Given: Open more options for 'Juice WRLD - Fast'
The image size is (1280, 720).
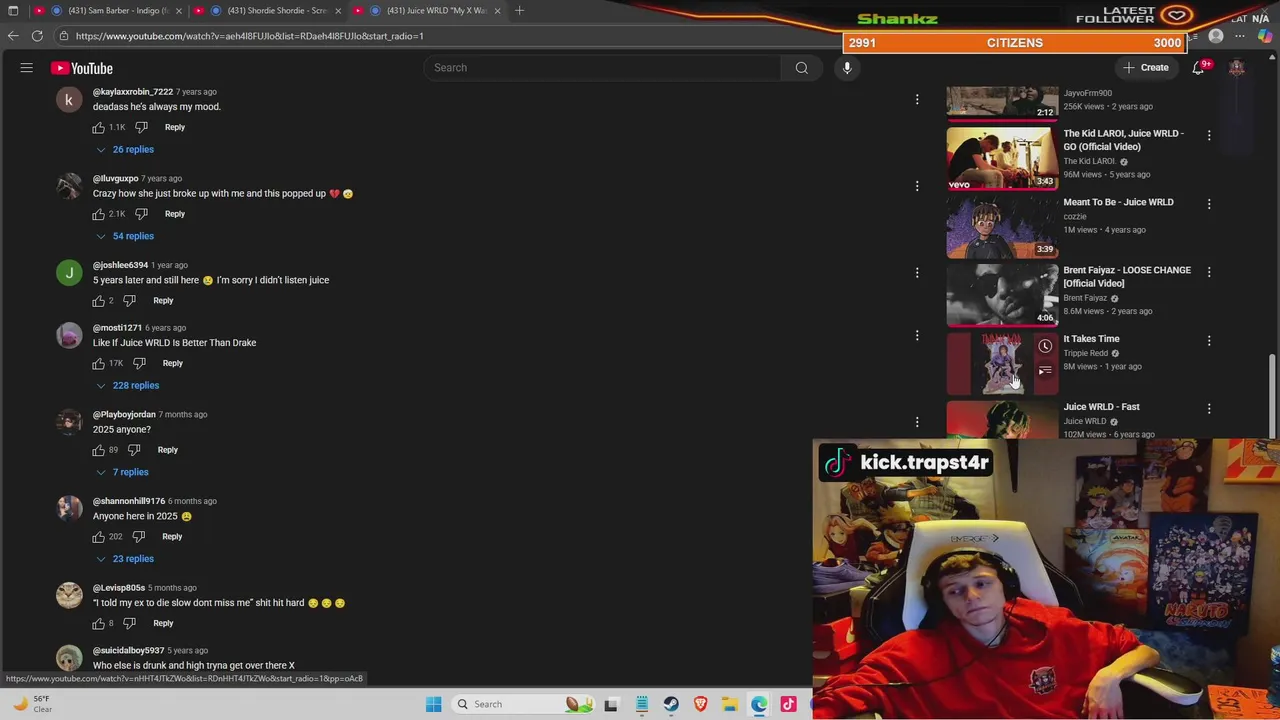Looking at the screenshot, I should point(1209,409).
